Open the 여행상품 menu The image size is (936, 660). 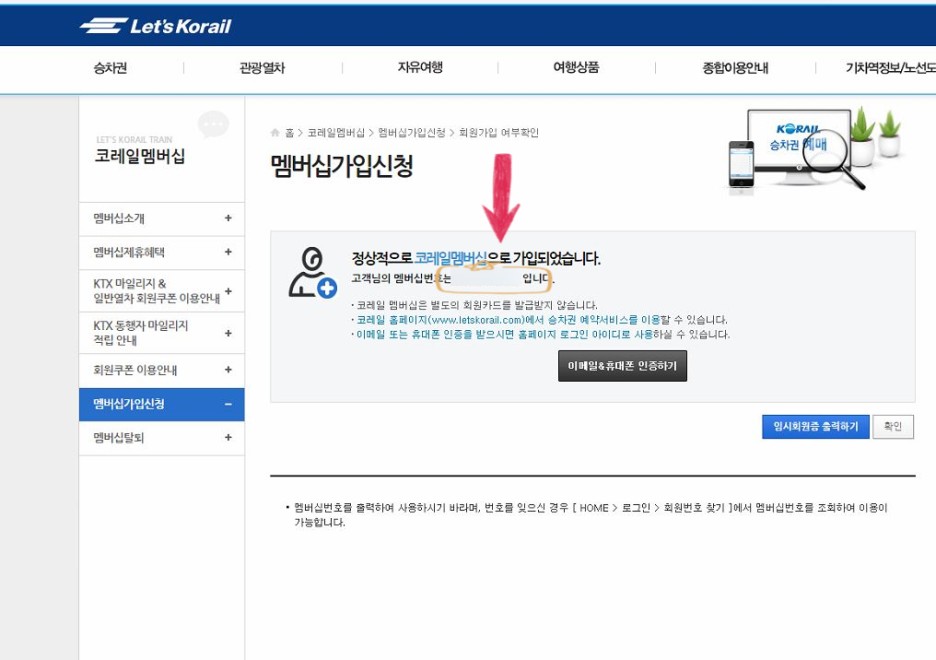[x=575, y=67]
